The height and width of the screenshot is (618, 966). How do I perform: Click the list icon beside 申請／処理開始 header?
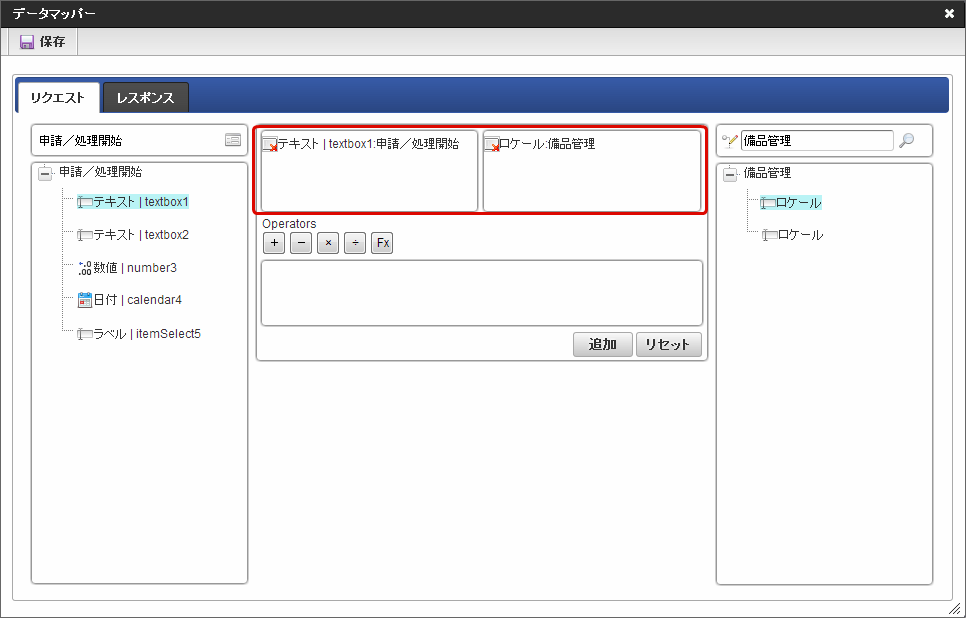233,141
